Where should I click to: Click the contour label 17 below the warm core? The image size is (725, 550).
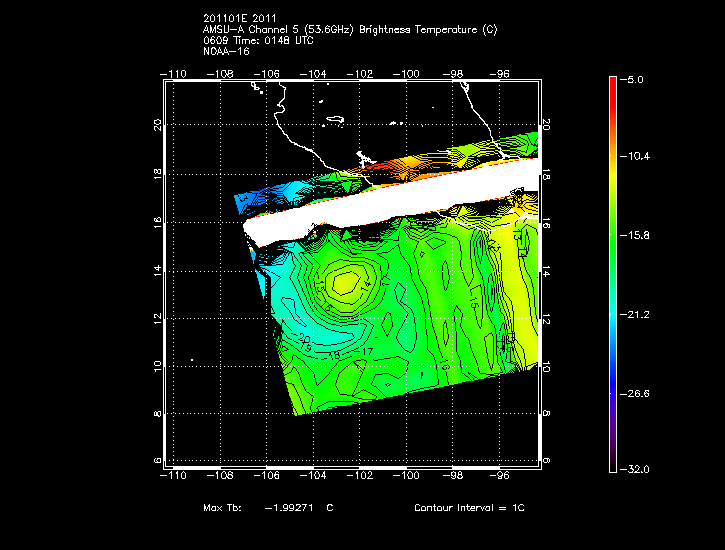[366, 352]
